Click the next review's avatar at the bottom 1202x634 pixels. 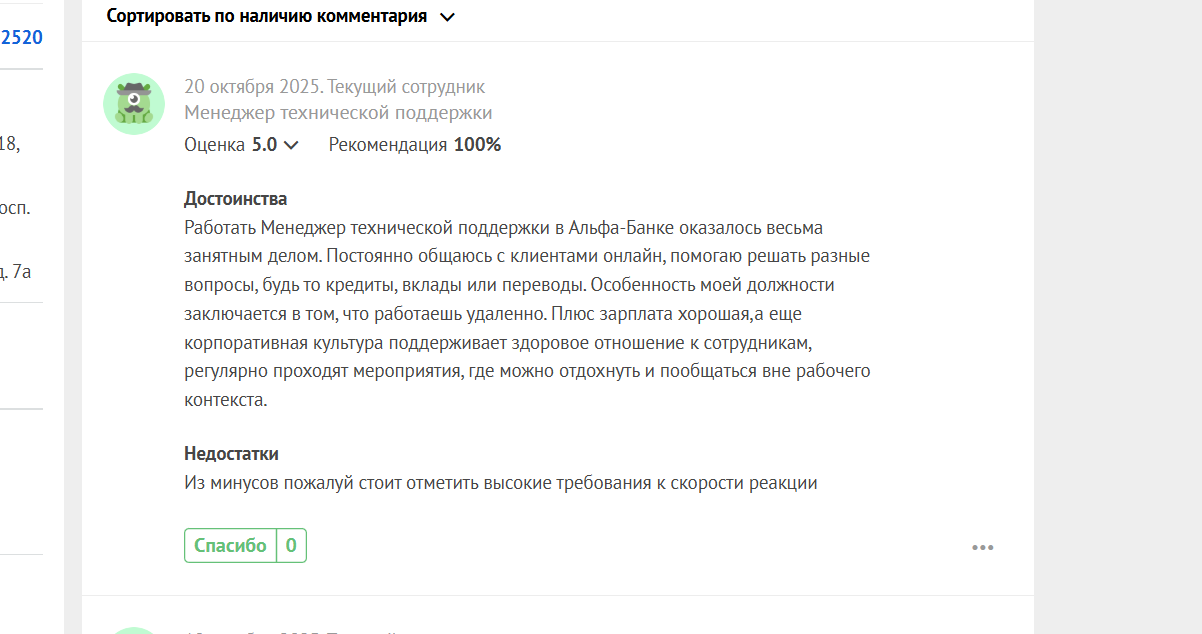tap(134, 629)
